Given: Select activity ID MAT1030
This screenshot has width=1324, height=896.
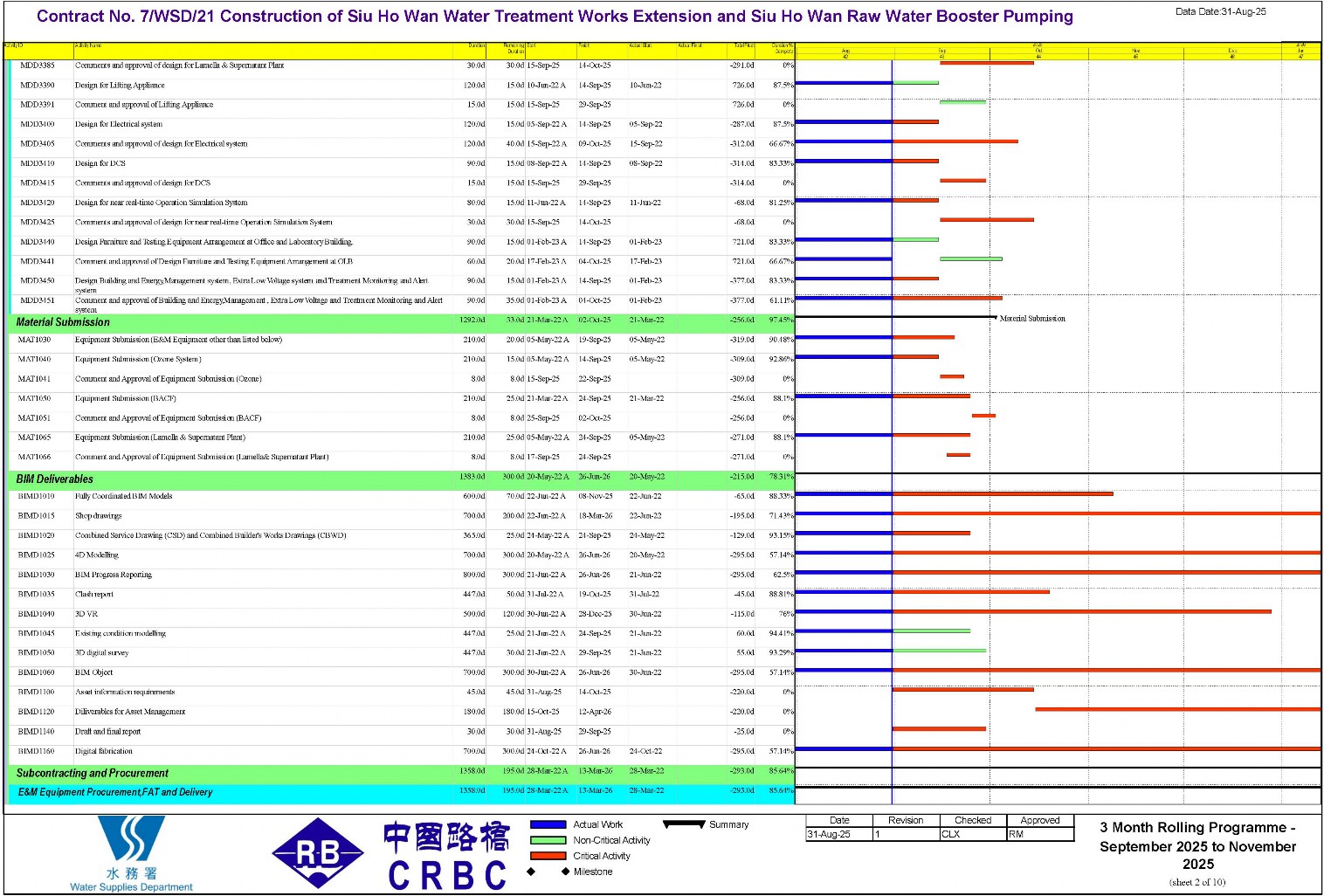Looking at the screenshot, I should [35, 340].
